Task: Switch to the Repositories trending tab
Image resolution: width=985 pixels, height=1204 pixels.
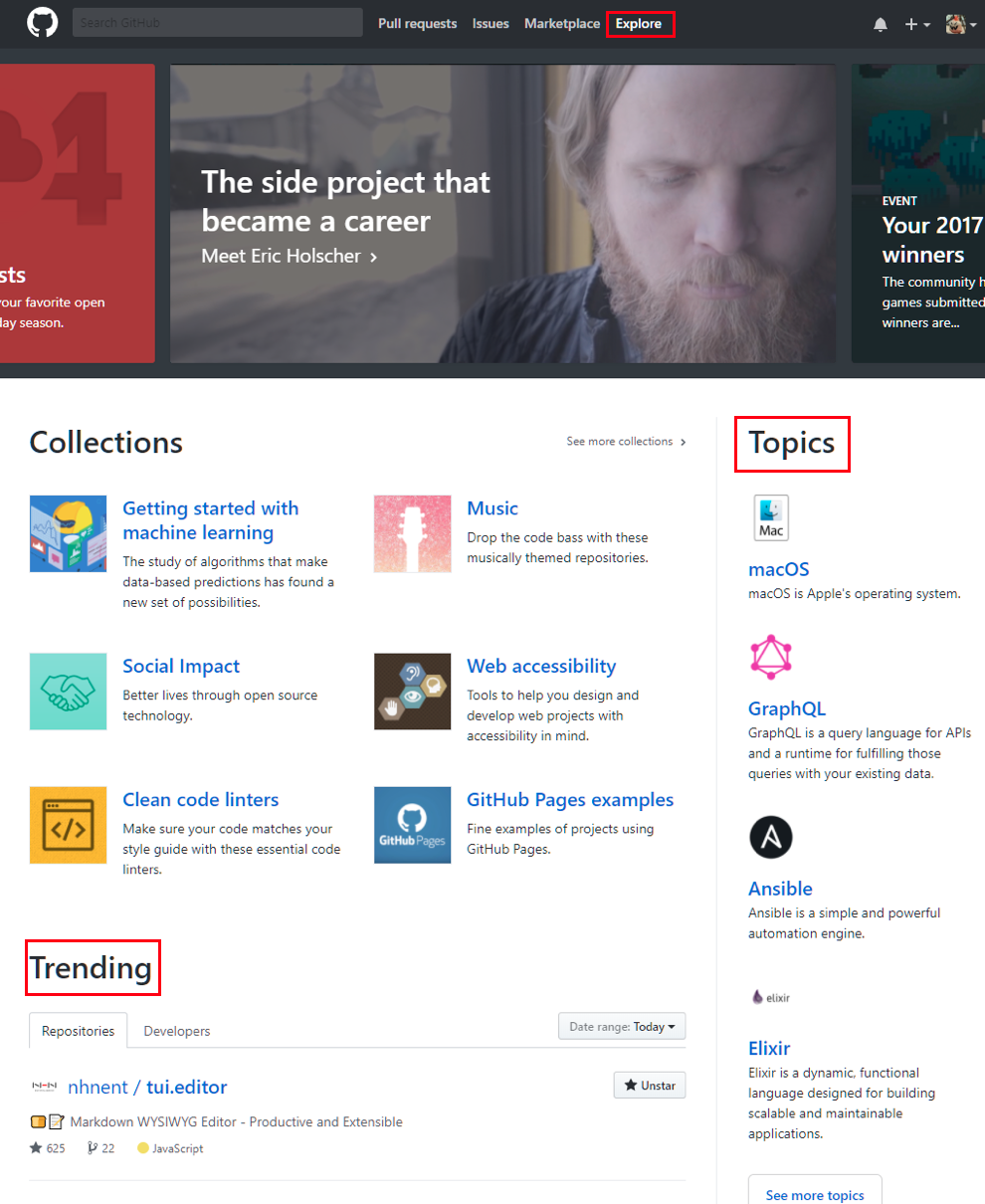Action: [x=79, y=1031]
